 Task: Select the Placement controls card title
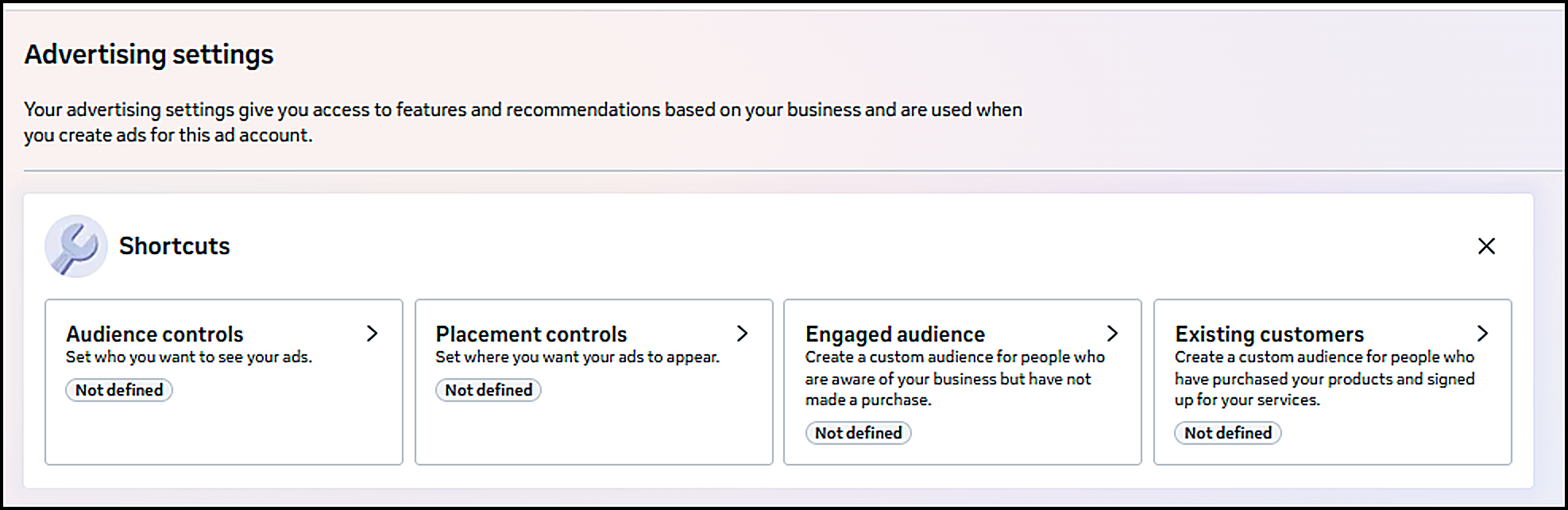[531, 334]
